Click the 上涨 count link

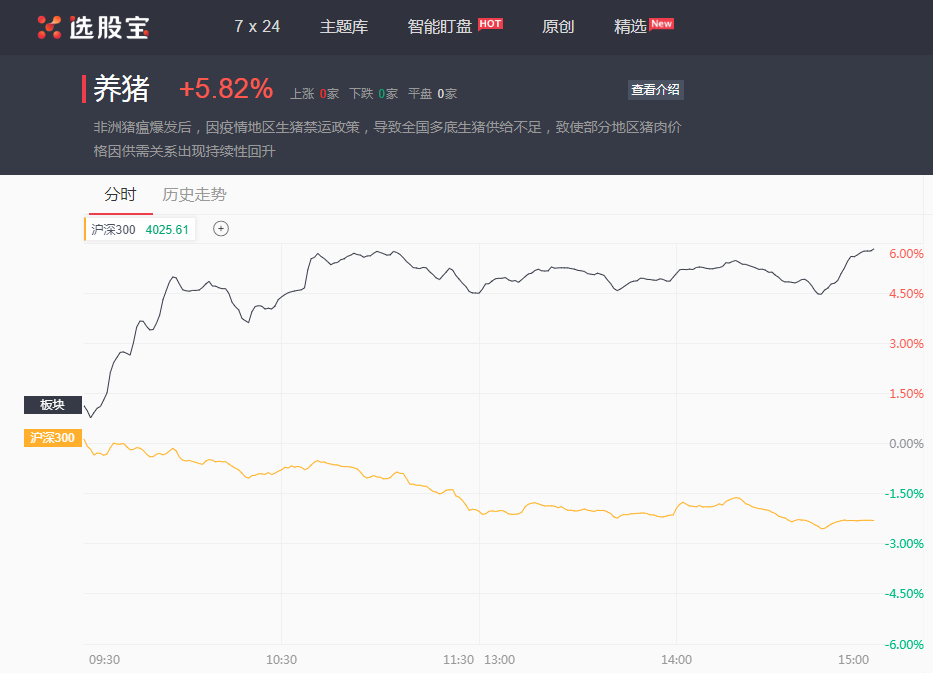tap(314, 94)
